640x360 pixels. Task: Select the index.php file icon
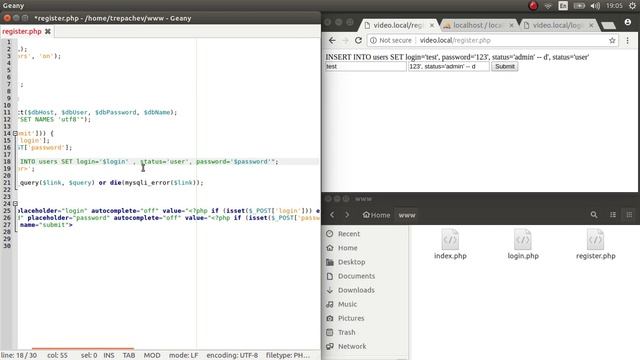tap(450, 240)
